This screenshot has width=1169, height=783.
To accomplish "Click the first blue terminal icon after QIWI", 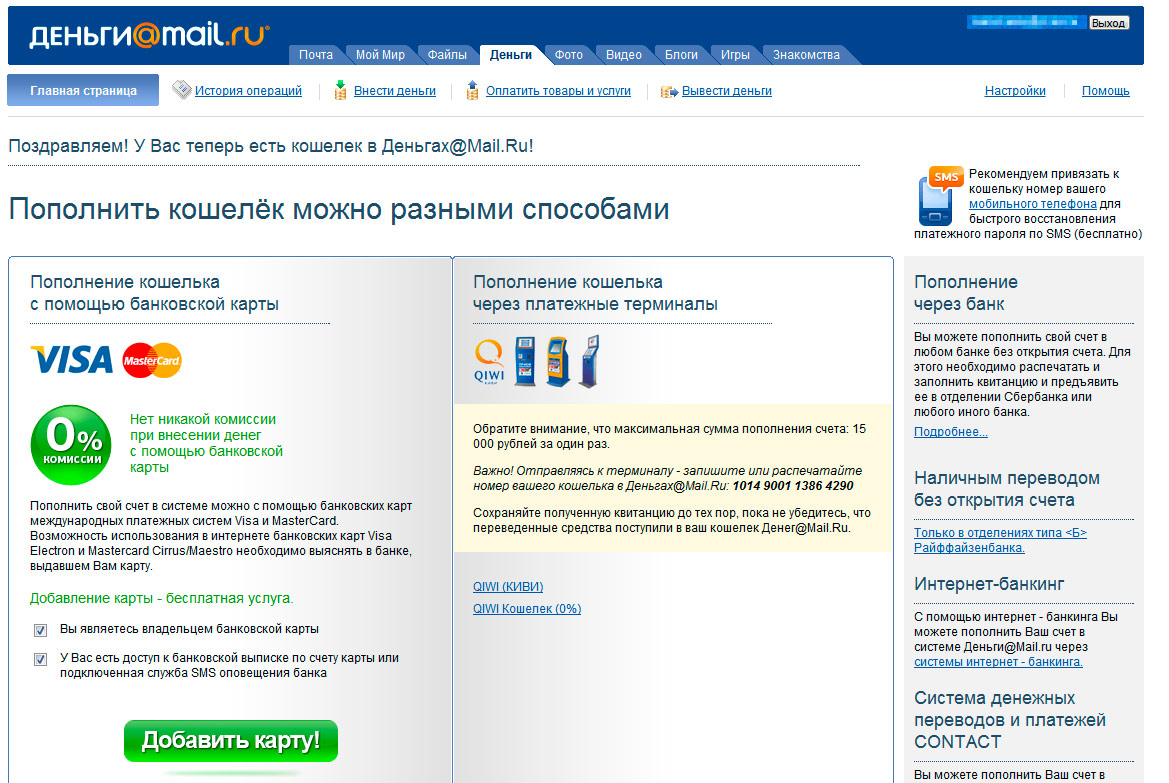I will point(525,361).
